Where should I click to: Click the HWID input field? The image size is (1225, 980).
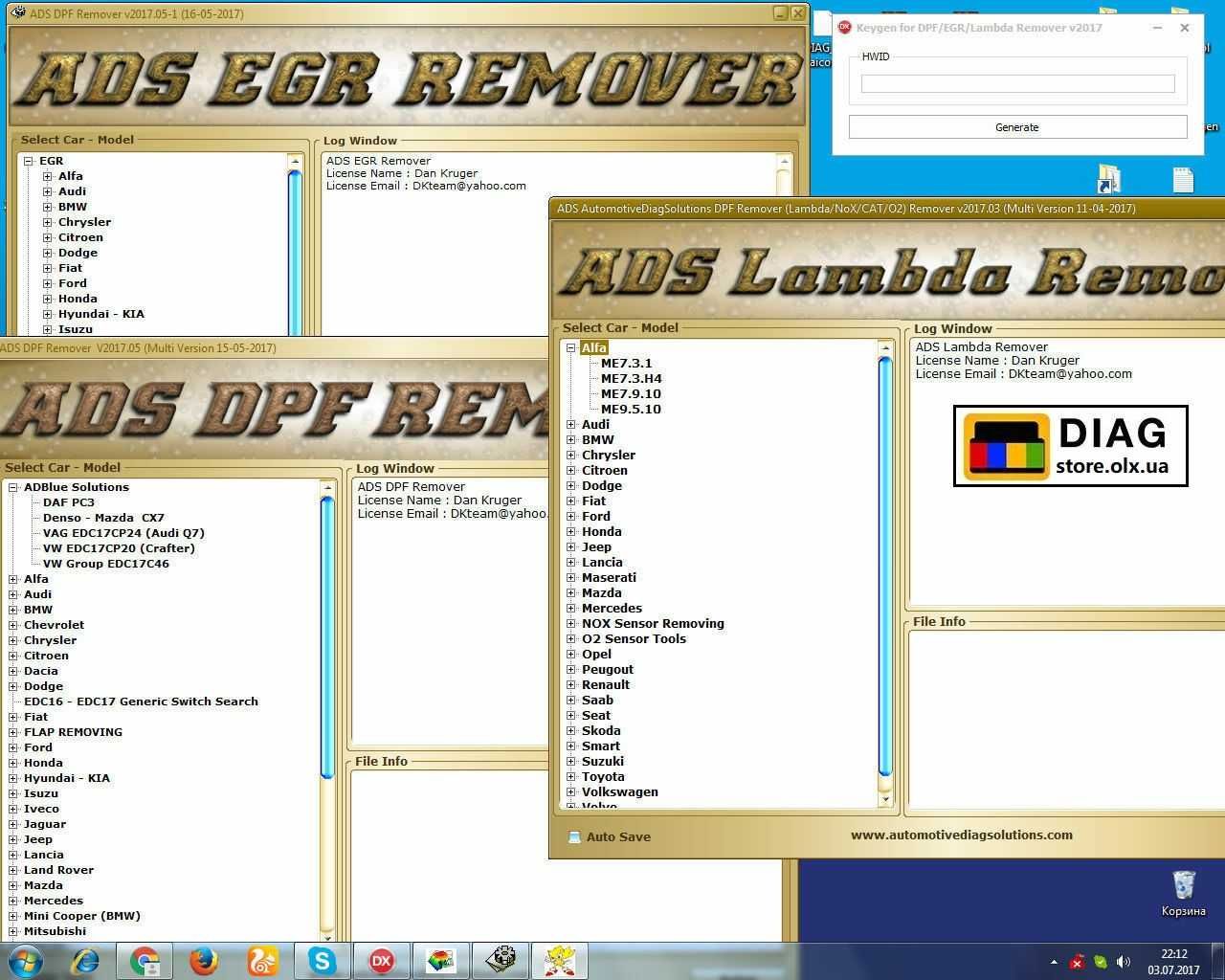[x=1017, y=84]
